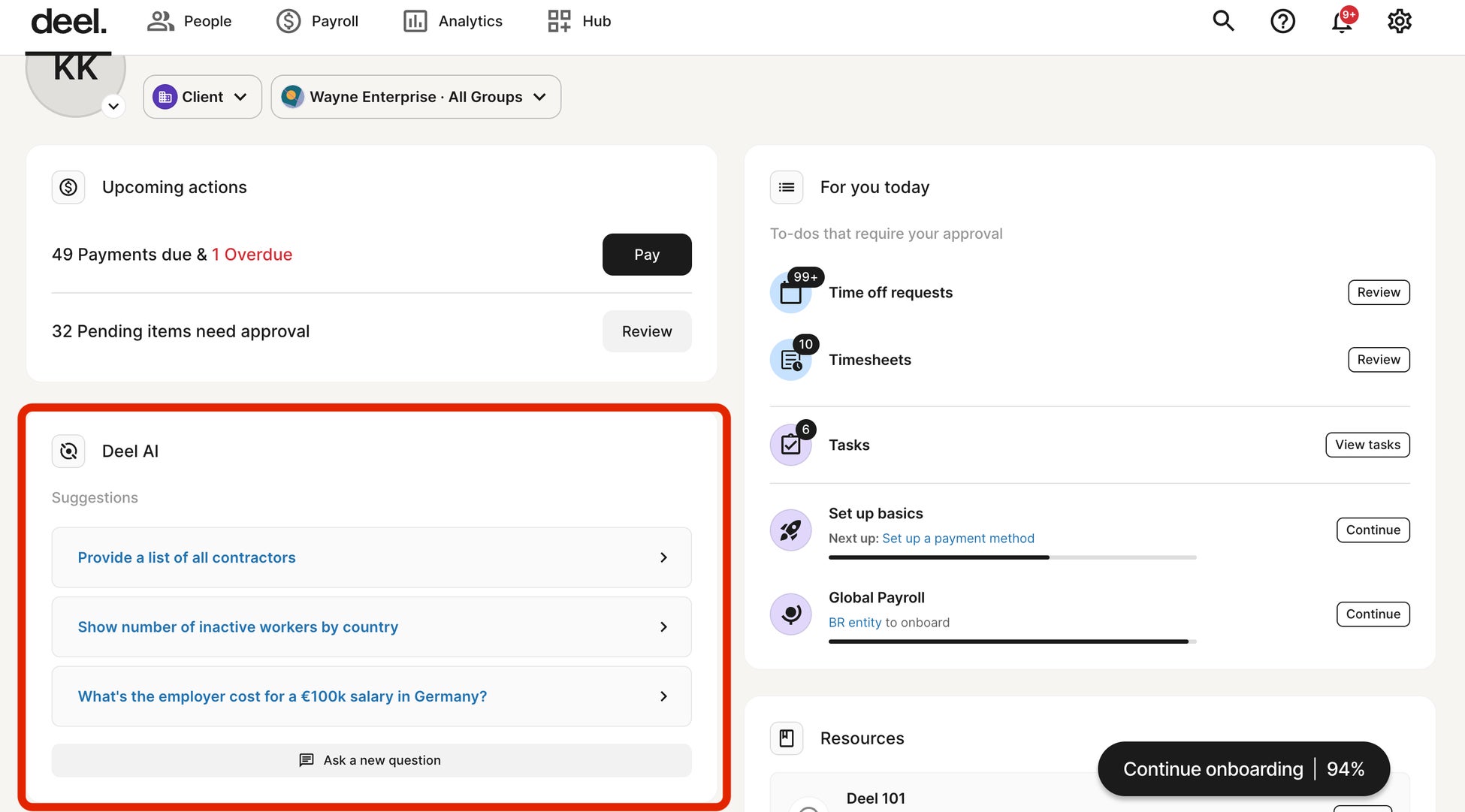Open the settings gear icon
The image size is (1465, 812).
1399,21
